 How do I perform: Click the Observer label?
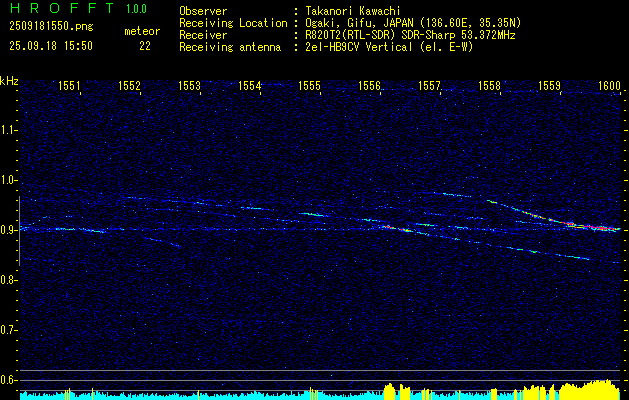click(x=203, y=11)
